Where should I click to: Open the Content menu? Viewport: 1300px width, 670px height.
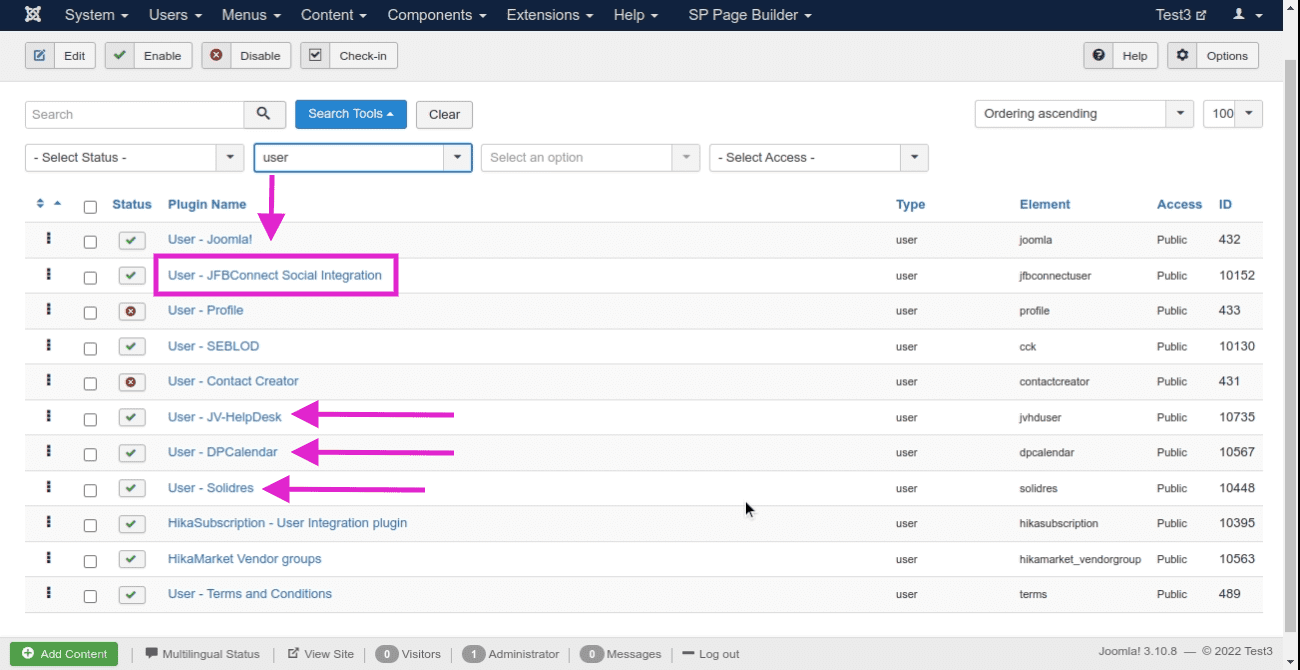click(334, 15)
